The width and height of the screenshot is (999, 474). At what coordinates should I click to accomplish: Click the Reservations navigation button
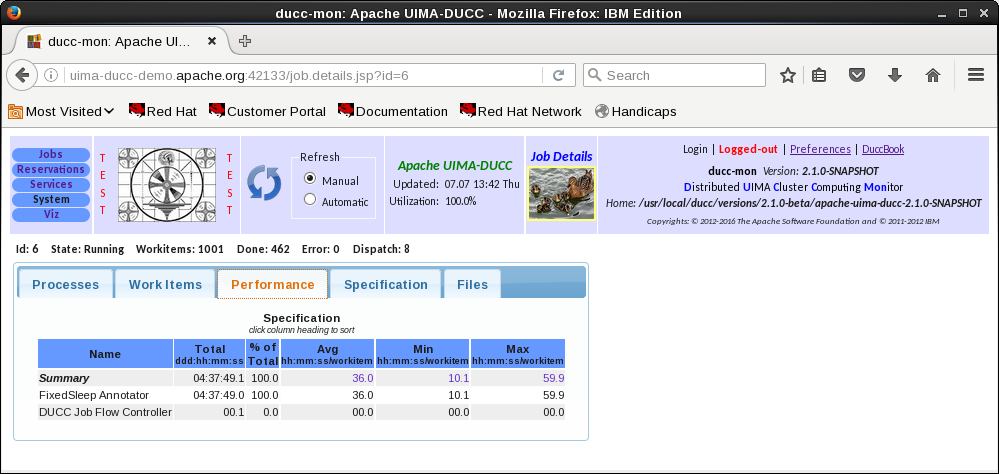coord(51,170)
